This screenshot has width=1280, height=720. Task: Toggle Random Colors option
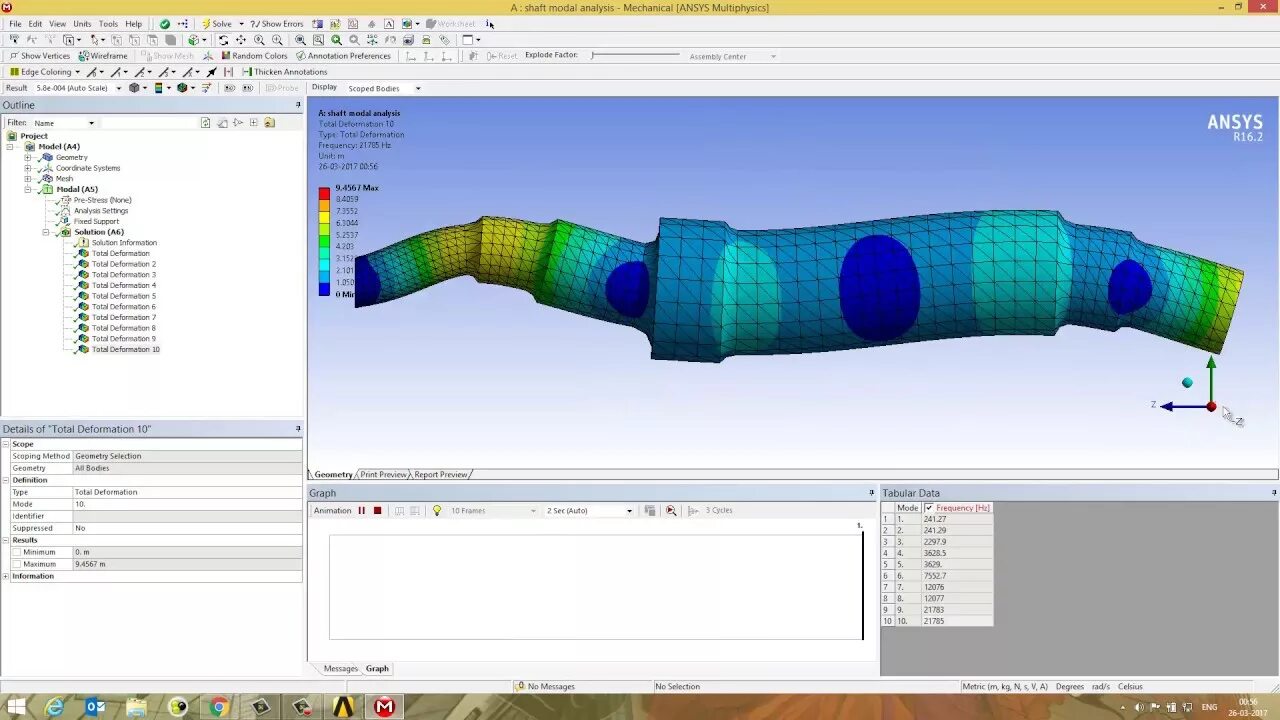click(254, 56)
